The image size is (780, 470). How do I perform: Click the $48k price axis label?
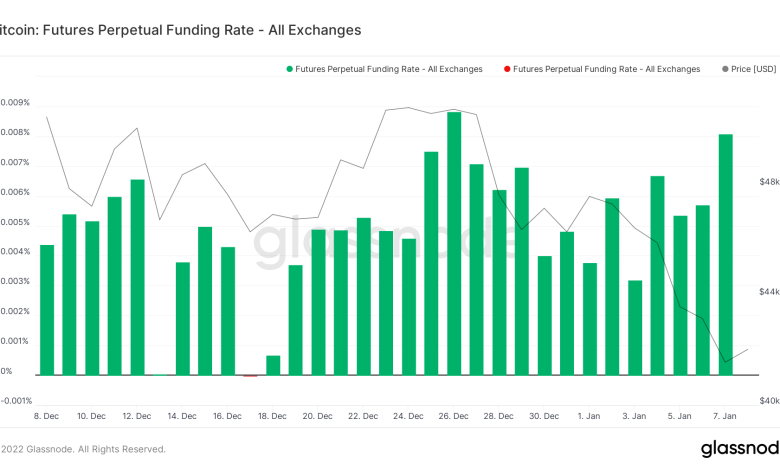click(x=769, y=183)
